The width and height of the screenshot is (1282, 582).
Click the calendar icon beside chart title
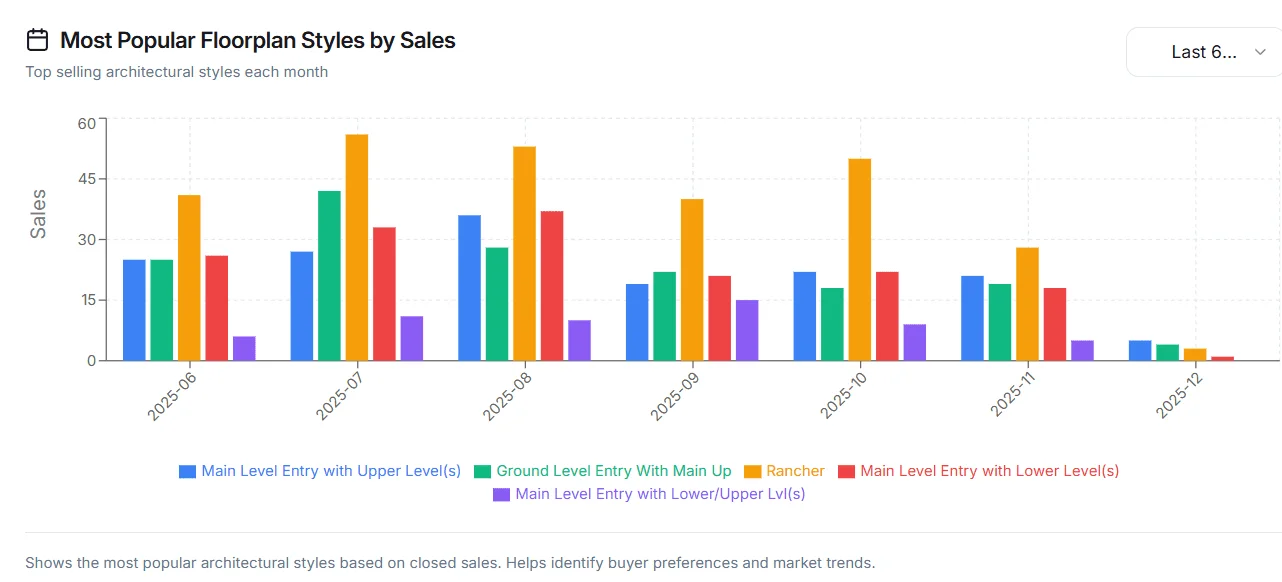click(x=37, y=40)
